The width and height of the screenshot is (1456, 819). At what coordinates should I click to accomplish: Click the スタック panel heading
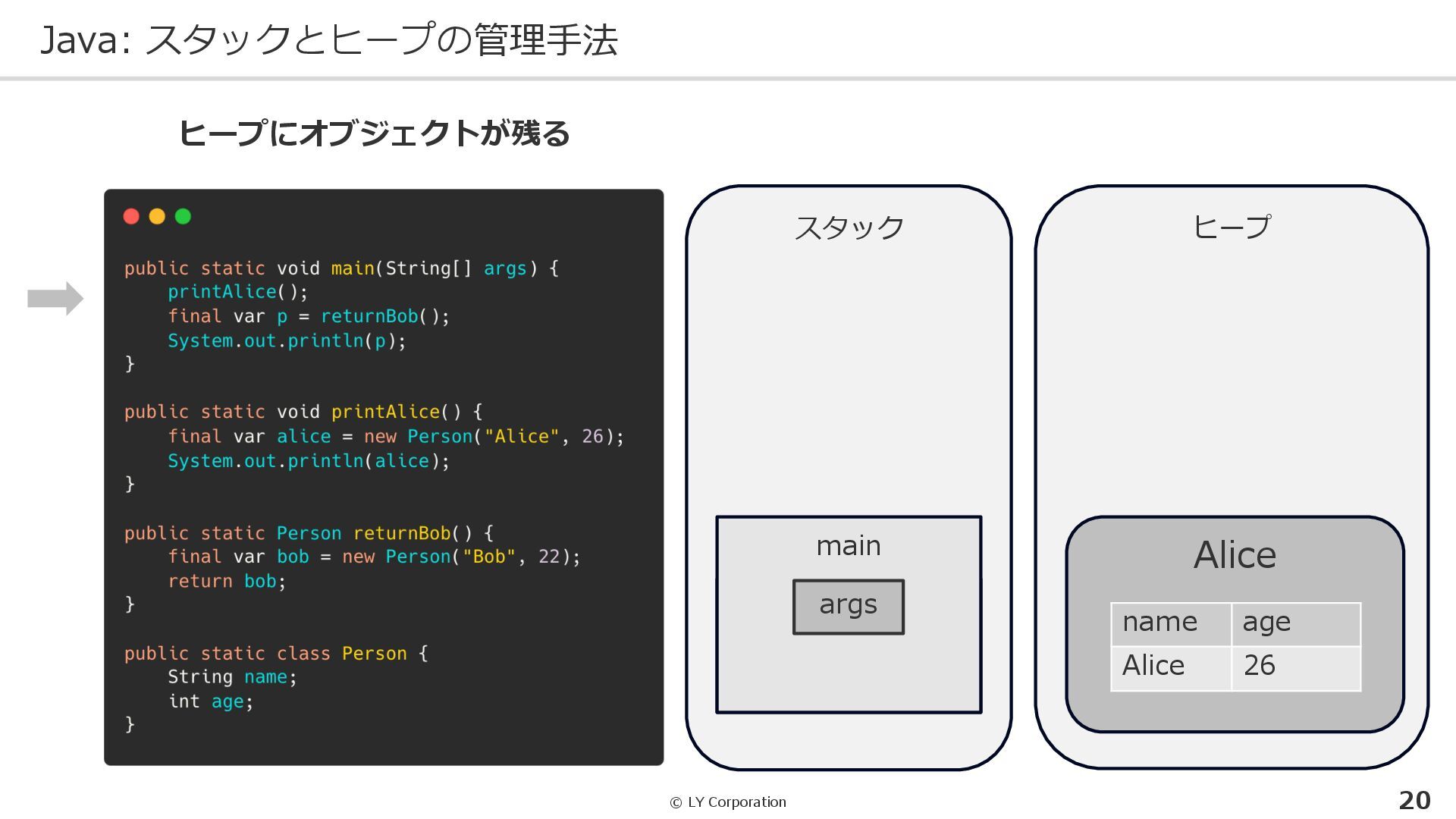point(849,227)
